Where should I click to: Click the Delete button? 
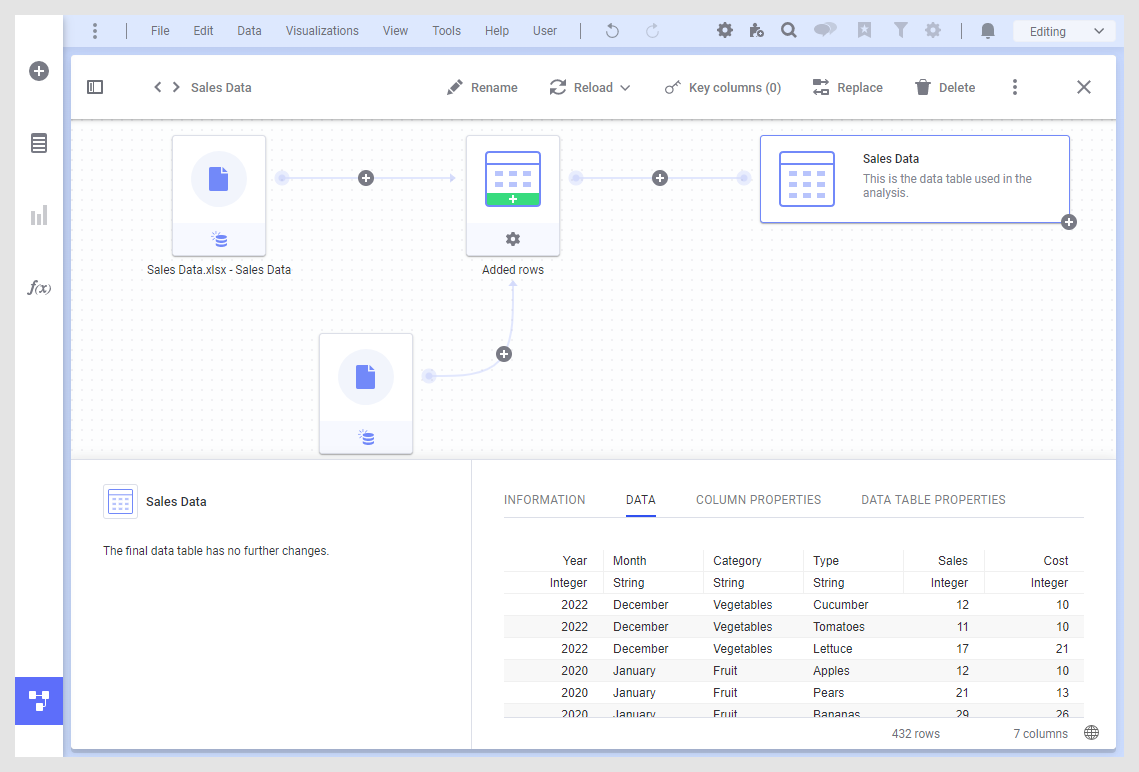tap(945, 88)
